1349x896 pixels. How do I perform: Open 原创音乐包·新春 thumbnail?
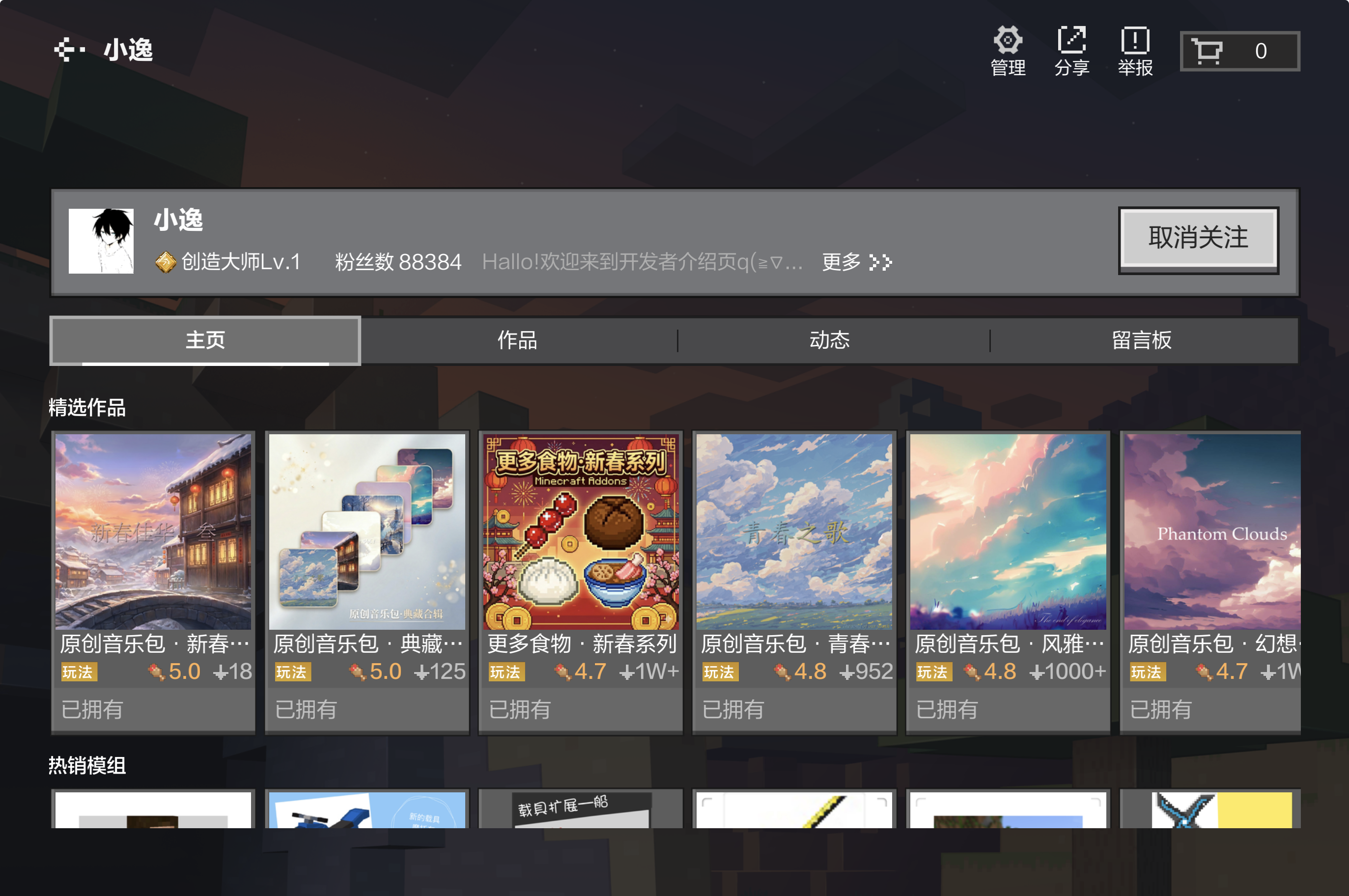coord(153,532)
